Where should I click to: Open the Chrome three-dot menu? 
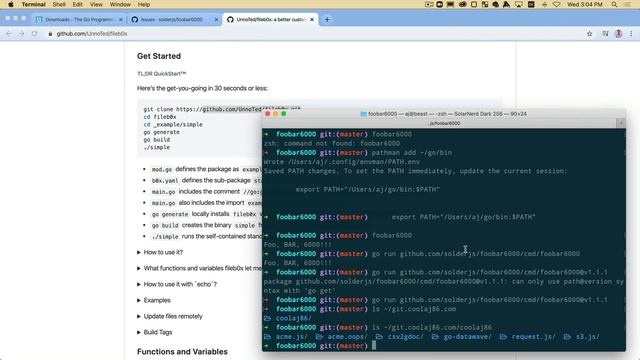click(x=631, y=34)
